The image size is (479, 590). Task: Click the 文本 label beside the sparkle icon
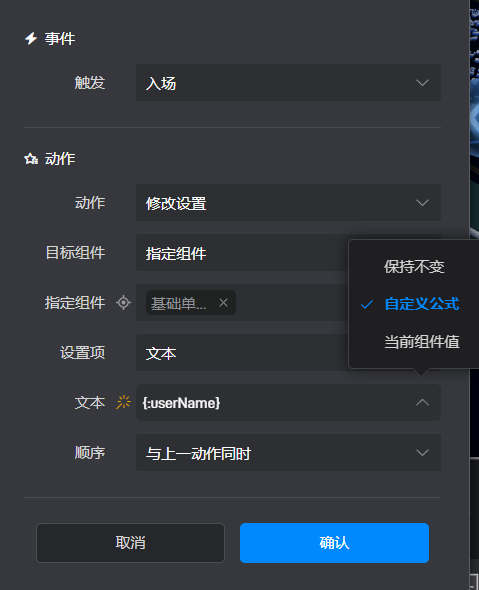(x=90, y=403)
